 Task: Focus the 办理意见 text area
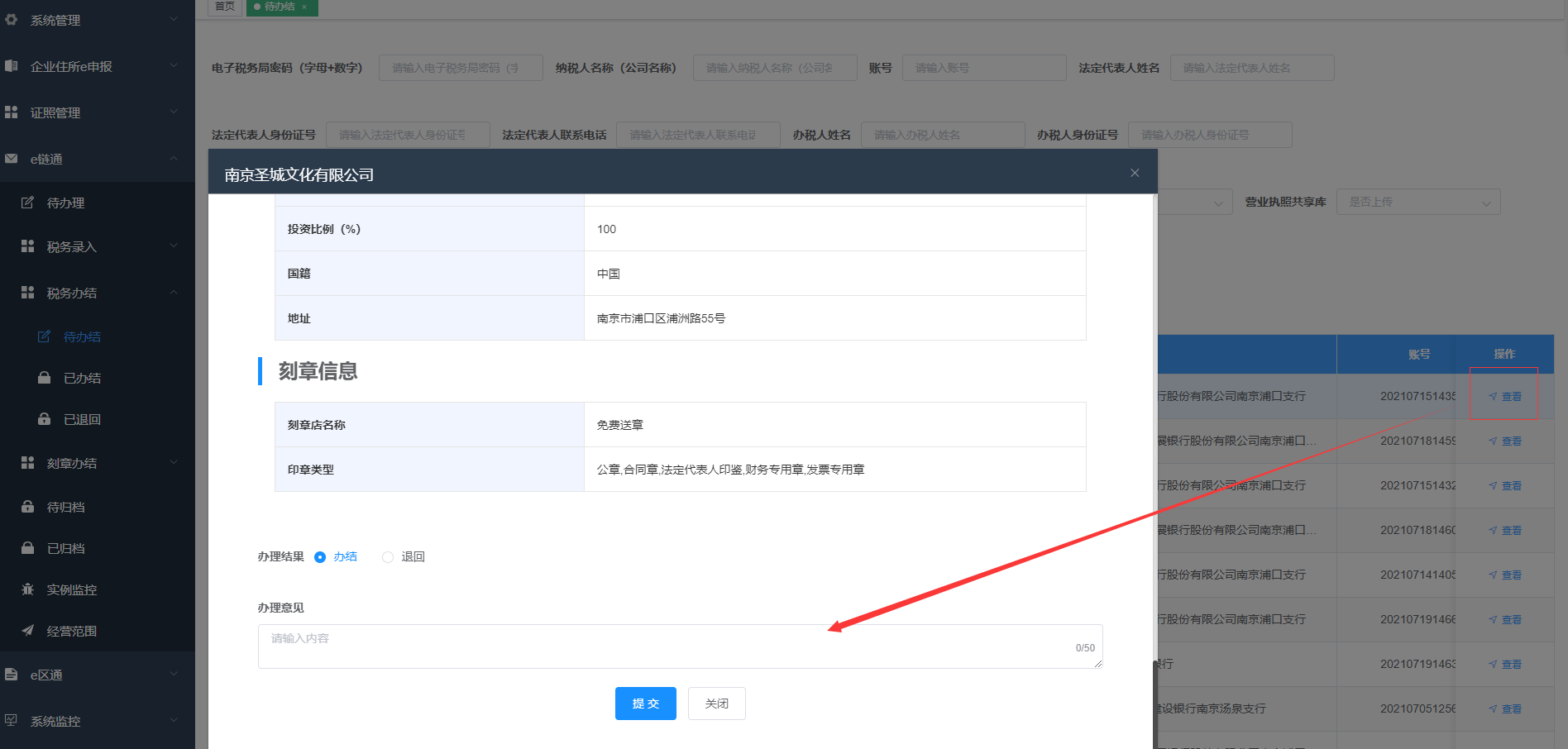click(681, 646)
